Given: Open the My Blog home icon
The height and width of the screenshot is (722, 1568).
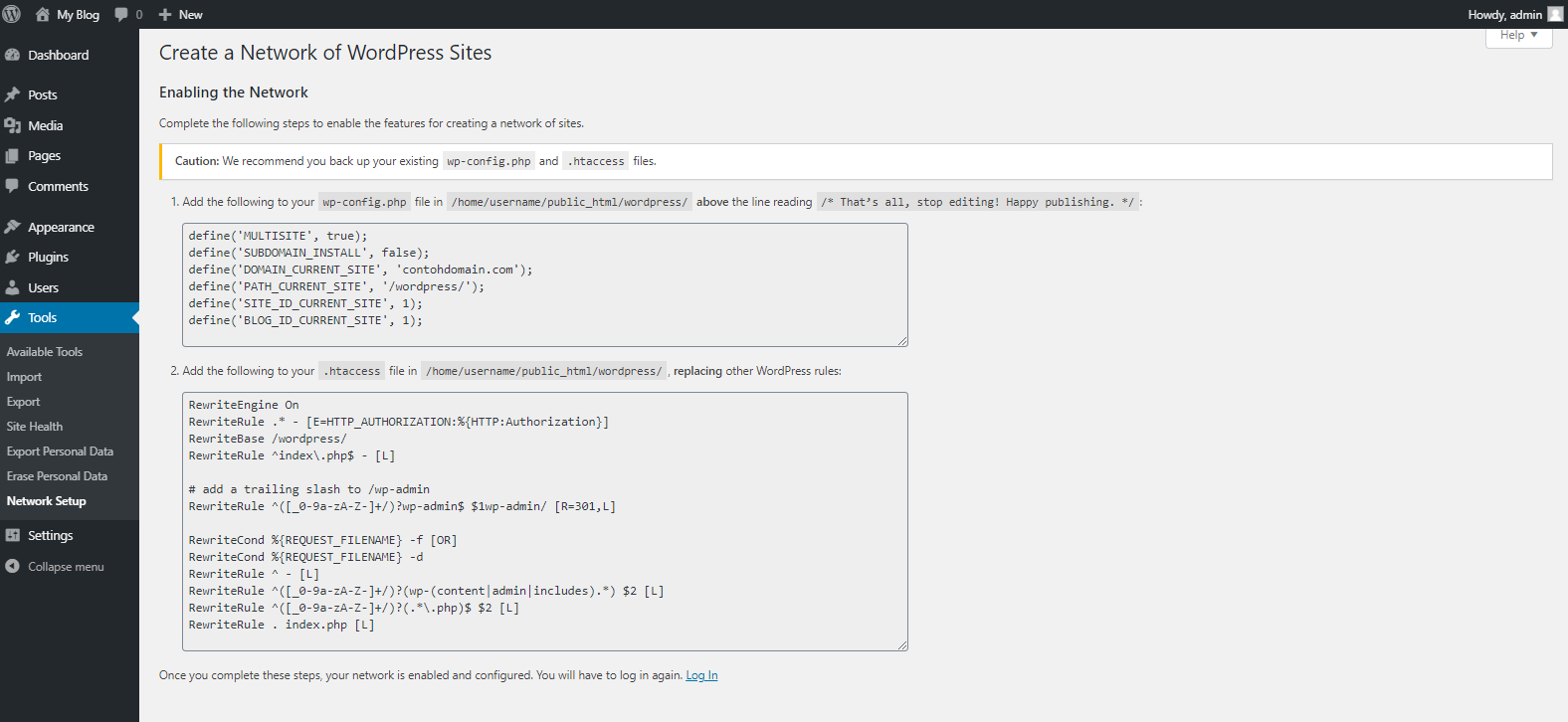Looking at the screenshot, I should point(43,14).
